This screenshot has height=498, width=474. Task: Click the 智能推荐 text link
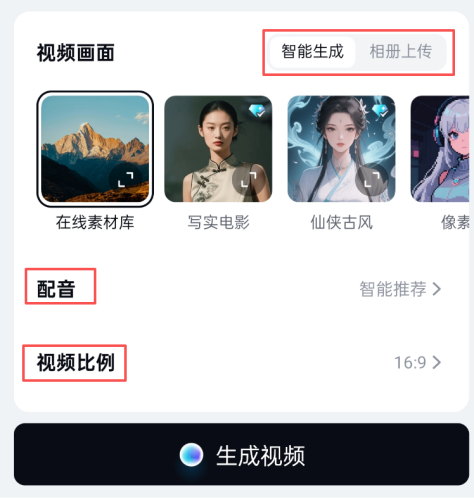[x=393, y=289]
